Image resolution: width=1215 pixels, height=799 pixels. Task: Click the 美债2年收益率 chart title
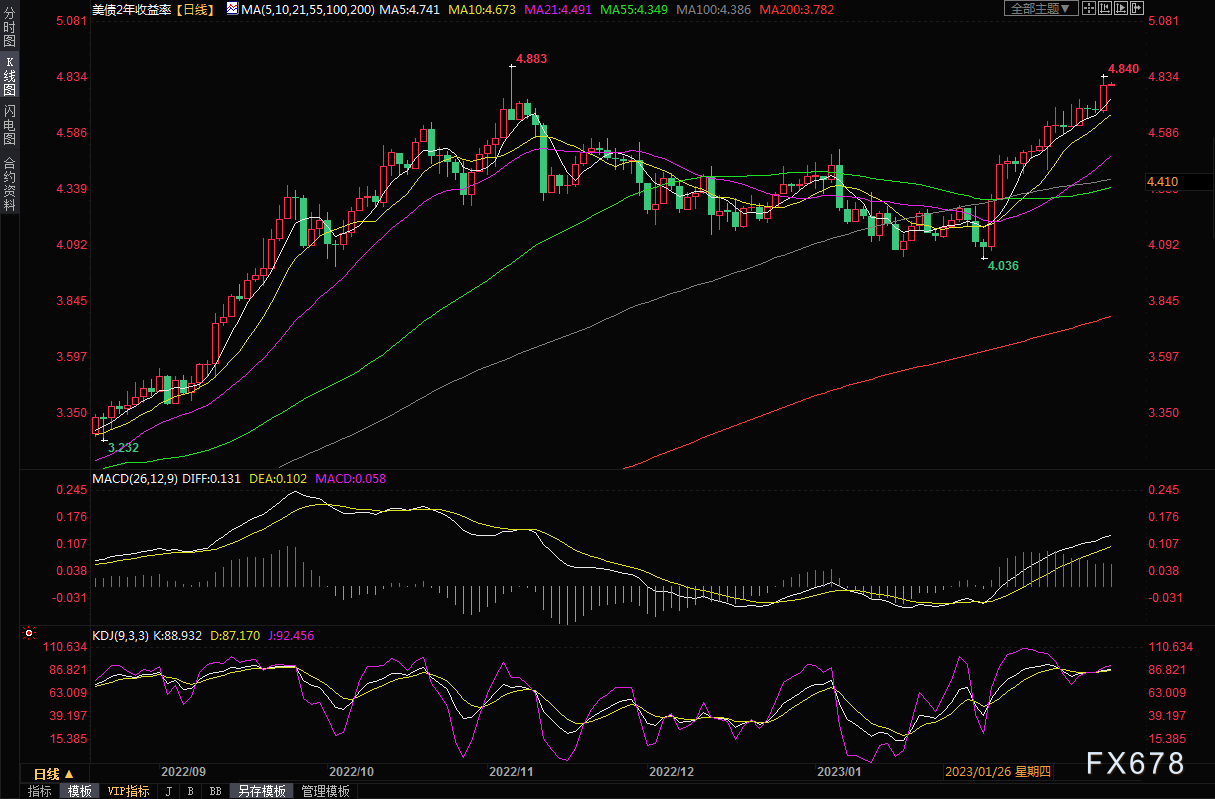(x=132, y=9)
